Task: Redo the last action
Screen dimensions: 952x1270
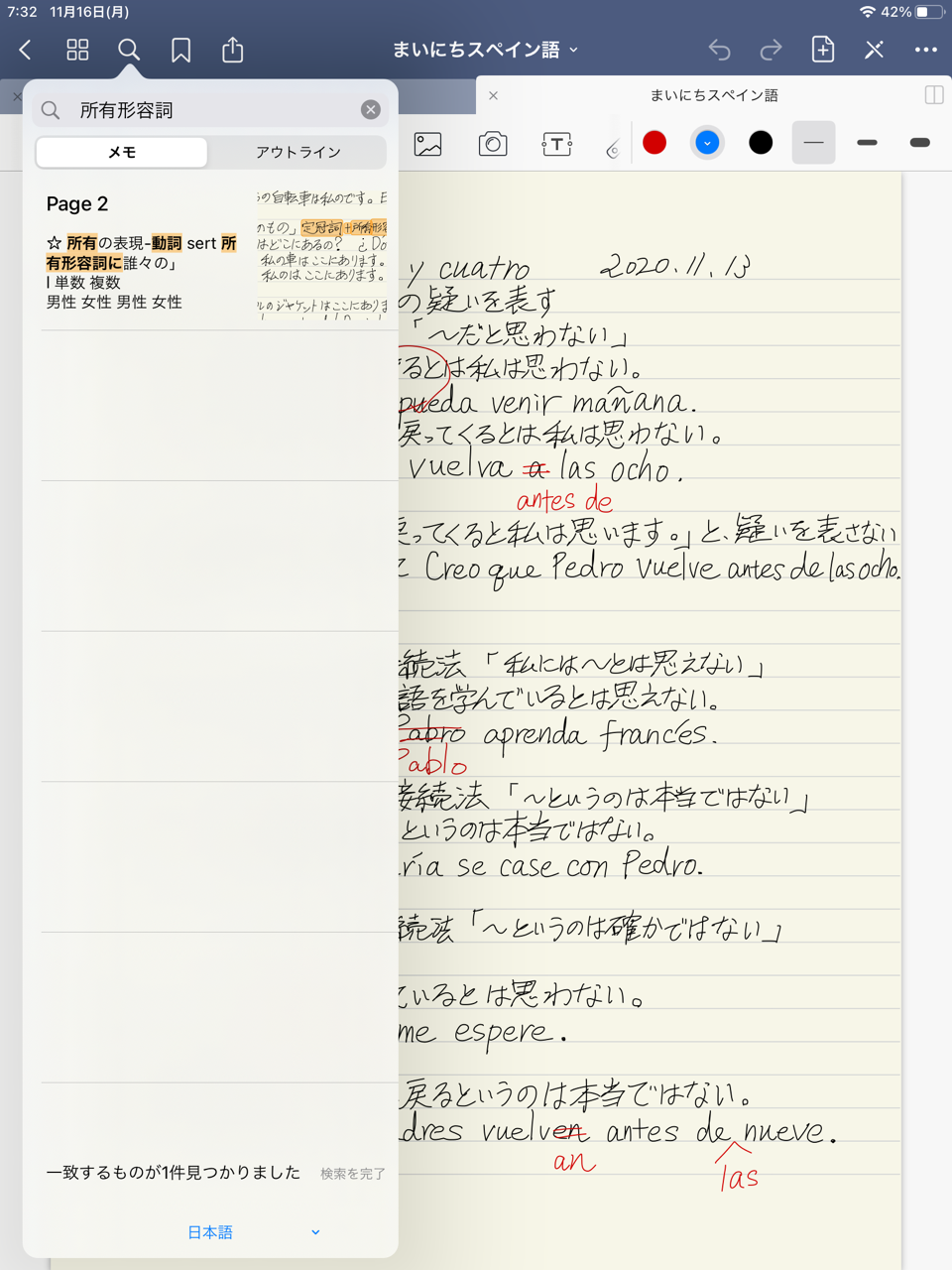Action: (x=771, y=50)
